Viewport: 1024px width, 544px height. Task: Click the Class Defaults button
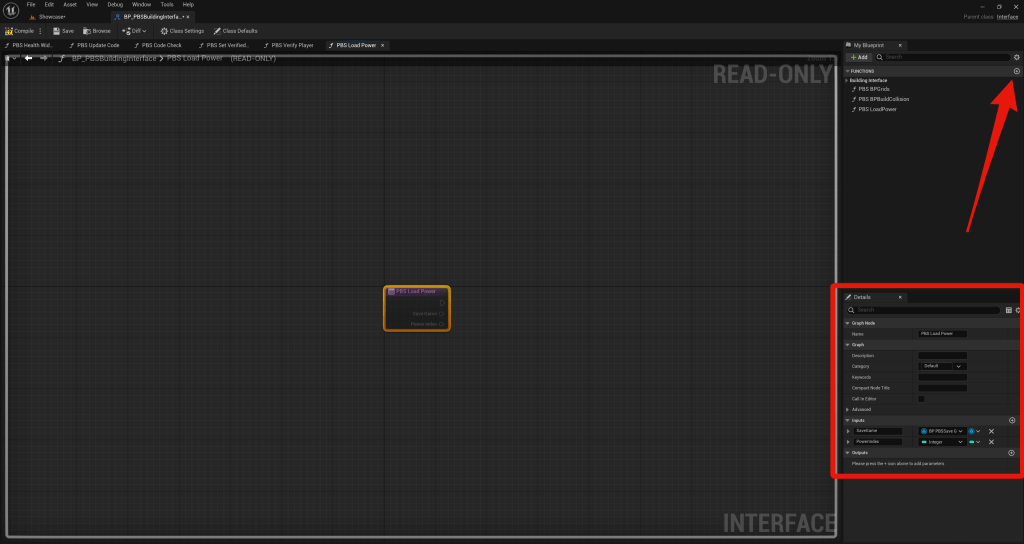(x=235, y=31)
